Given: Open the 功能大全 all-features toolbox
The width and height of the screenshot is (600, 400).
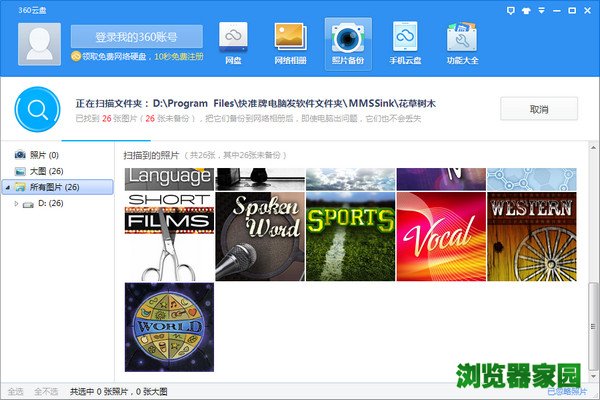Looking at the screenshot, I should 462,42.
